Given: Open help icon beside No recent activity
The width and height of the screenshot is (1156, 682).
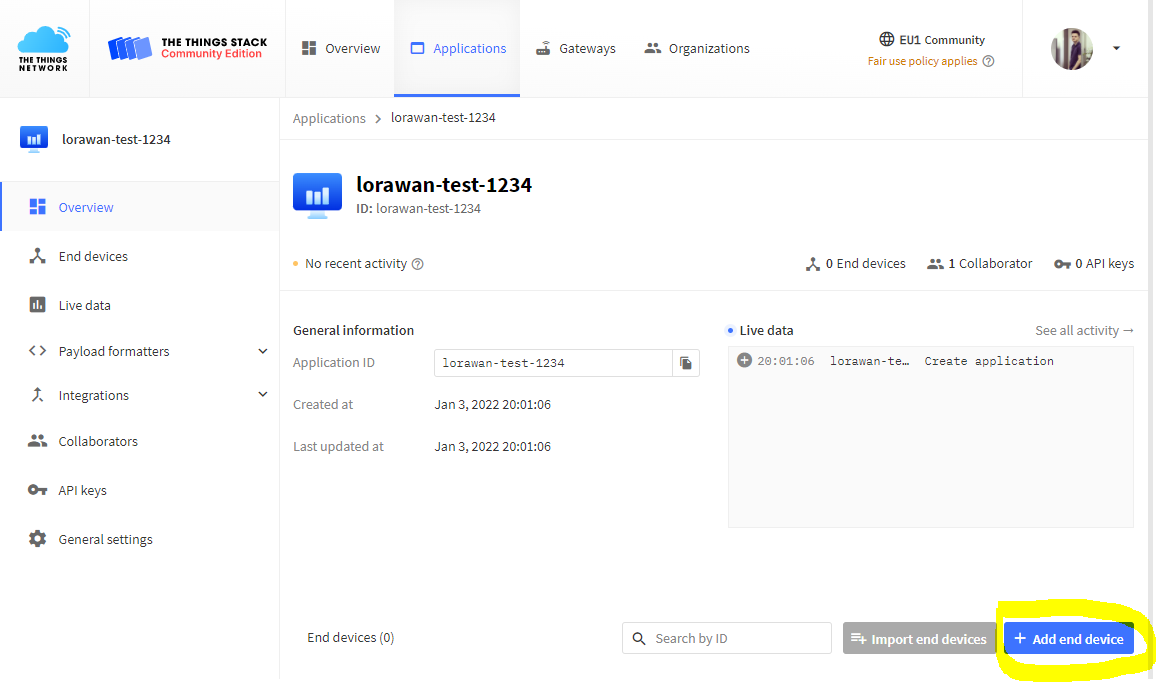Looking at the screenshot, I should pos(417,264).
